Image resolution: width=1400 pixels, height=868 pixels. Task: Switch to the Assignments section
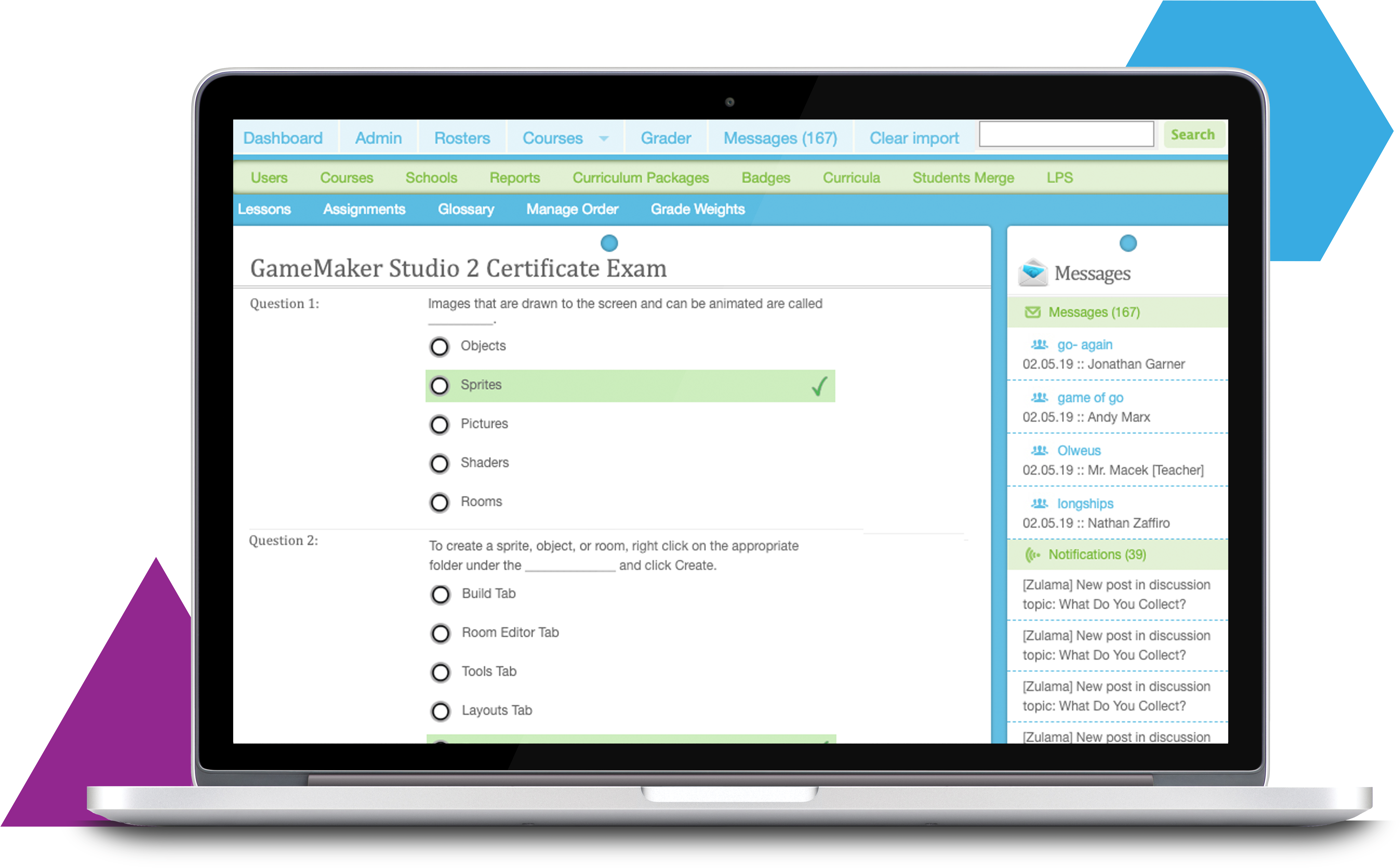(x=364, y=209)
